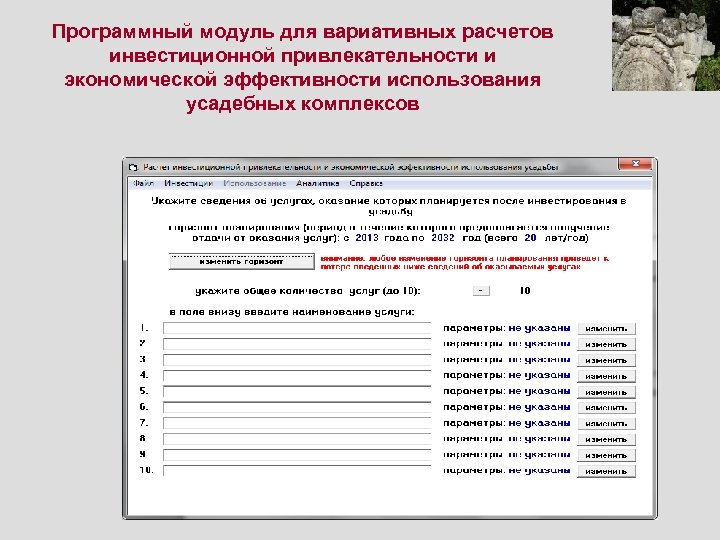The height and width of the screenshot is (540, 720).
Task: Click service name field number 1
Action: coord(297,328)
